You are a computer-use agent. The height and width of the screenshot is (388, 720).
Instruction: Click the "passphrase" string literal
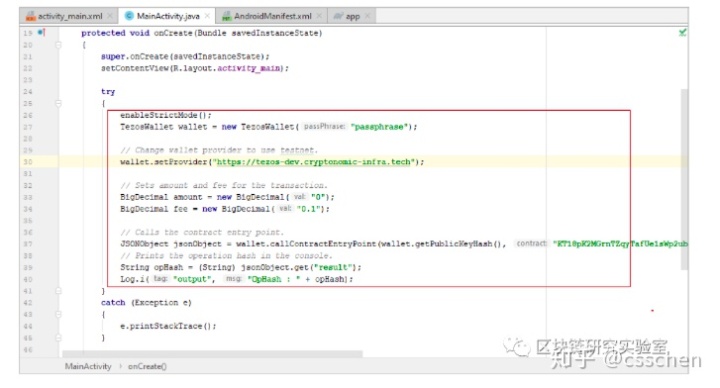[x=379, y=127]
